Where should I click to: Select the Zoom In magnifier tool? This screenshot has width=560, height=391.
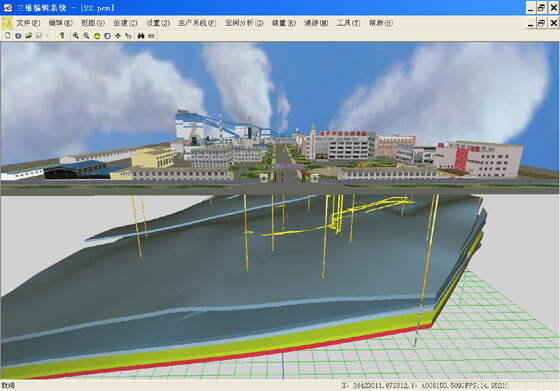[76, 36]
